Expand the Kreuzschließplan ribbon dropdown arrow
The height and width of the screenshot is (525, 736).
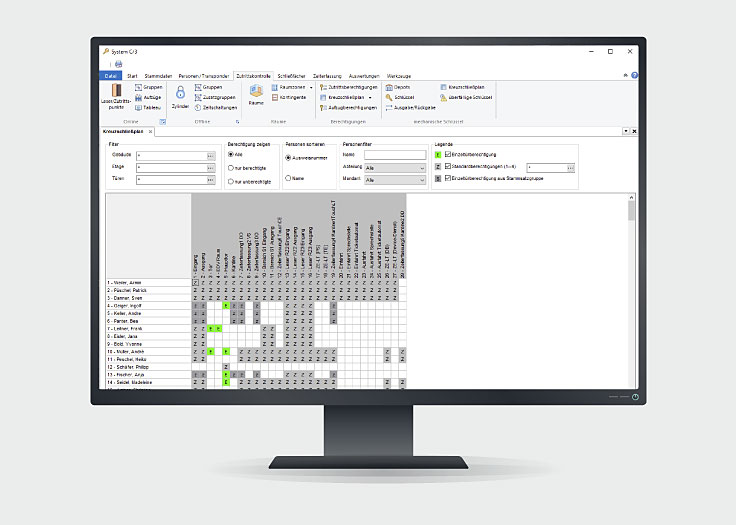pos(370,98)
